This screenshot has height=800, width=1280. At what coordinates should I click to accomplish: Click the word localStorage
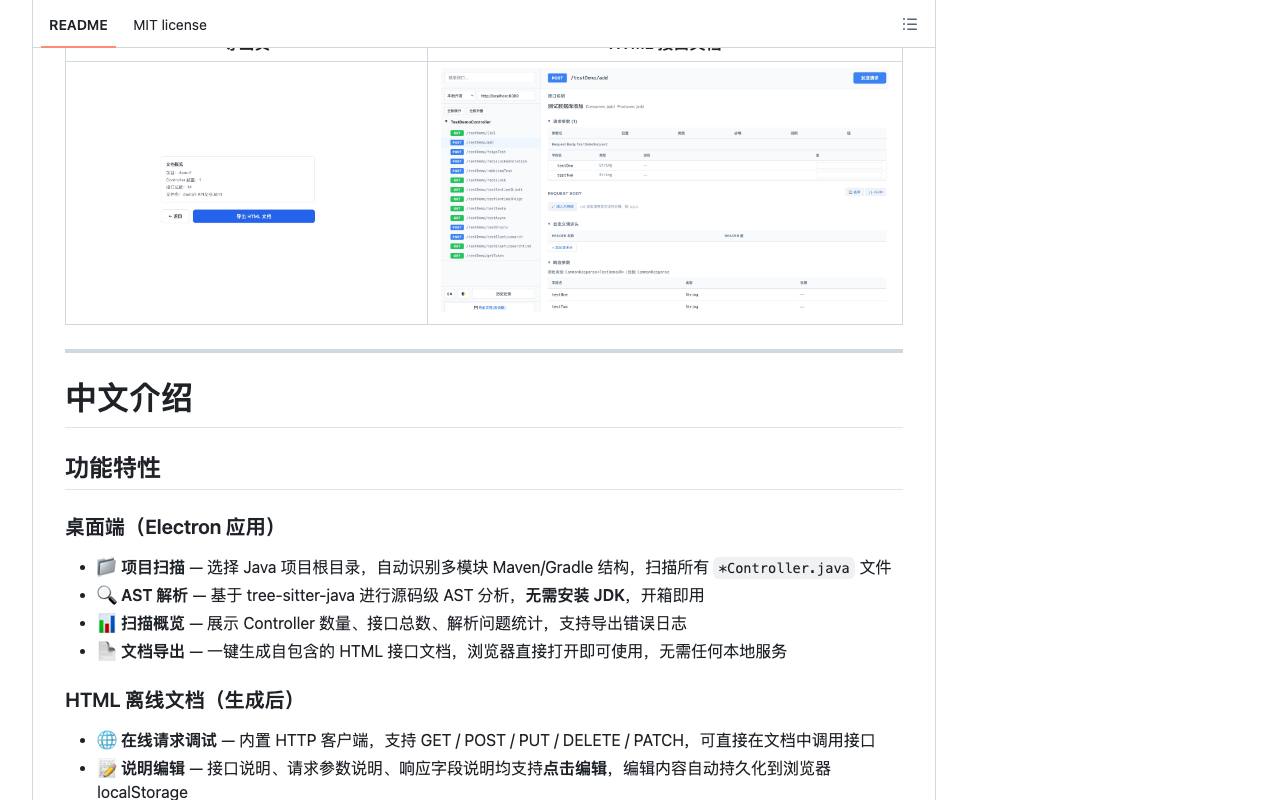(142, 792)
